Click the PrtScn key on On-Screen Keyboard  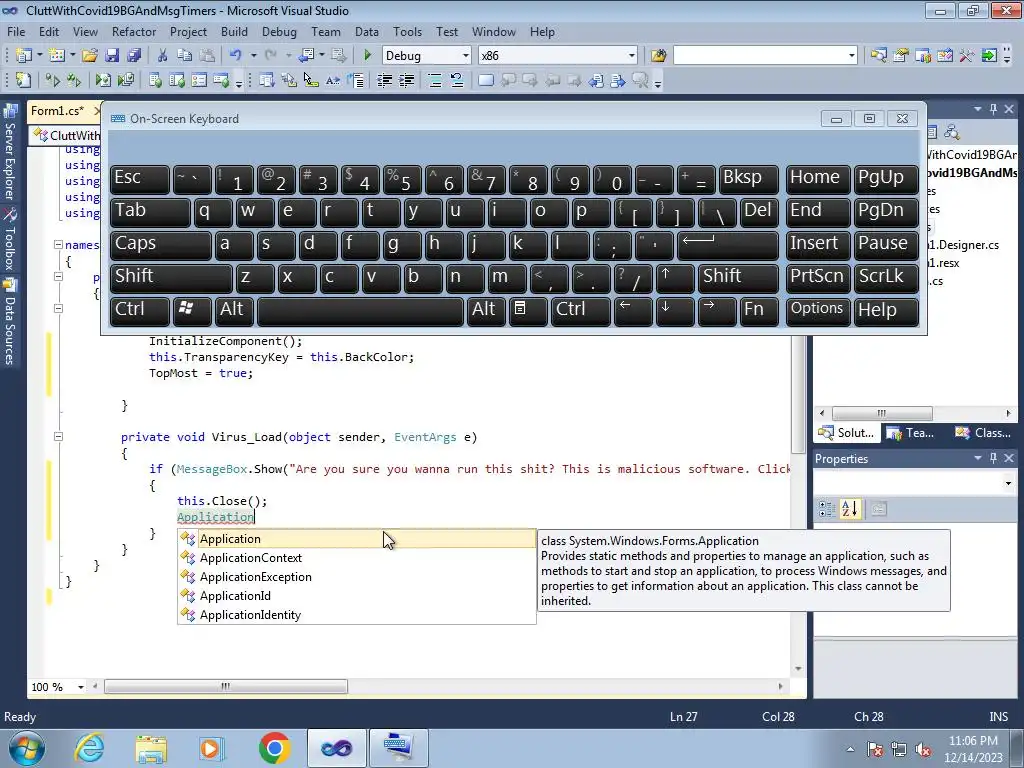(818, 278)
